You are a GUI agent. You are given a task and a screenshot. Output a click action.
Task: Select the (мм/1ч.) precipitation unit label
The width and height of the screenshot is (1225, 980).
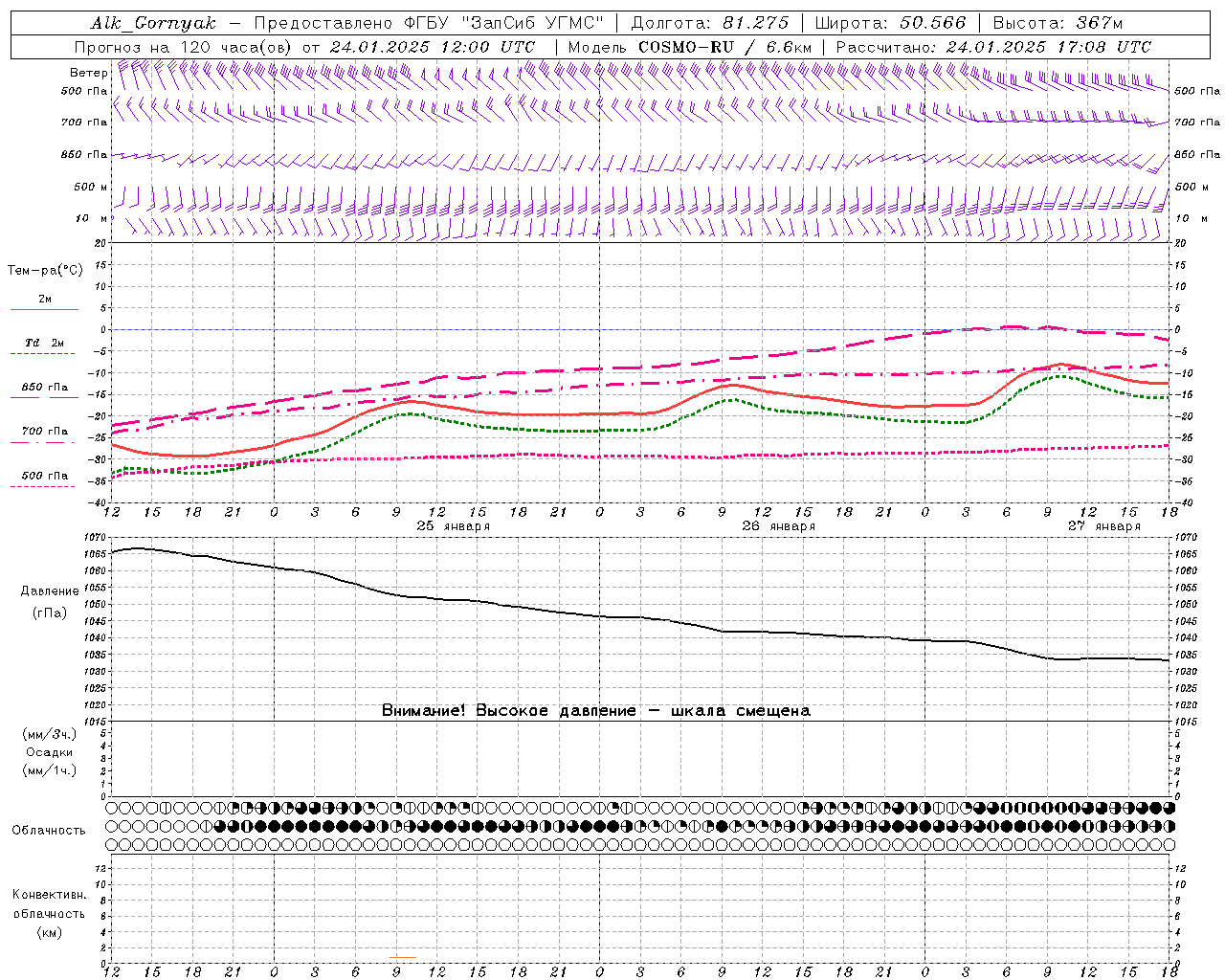click(x=50, y=770)
